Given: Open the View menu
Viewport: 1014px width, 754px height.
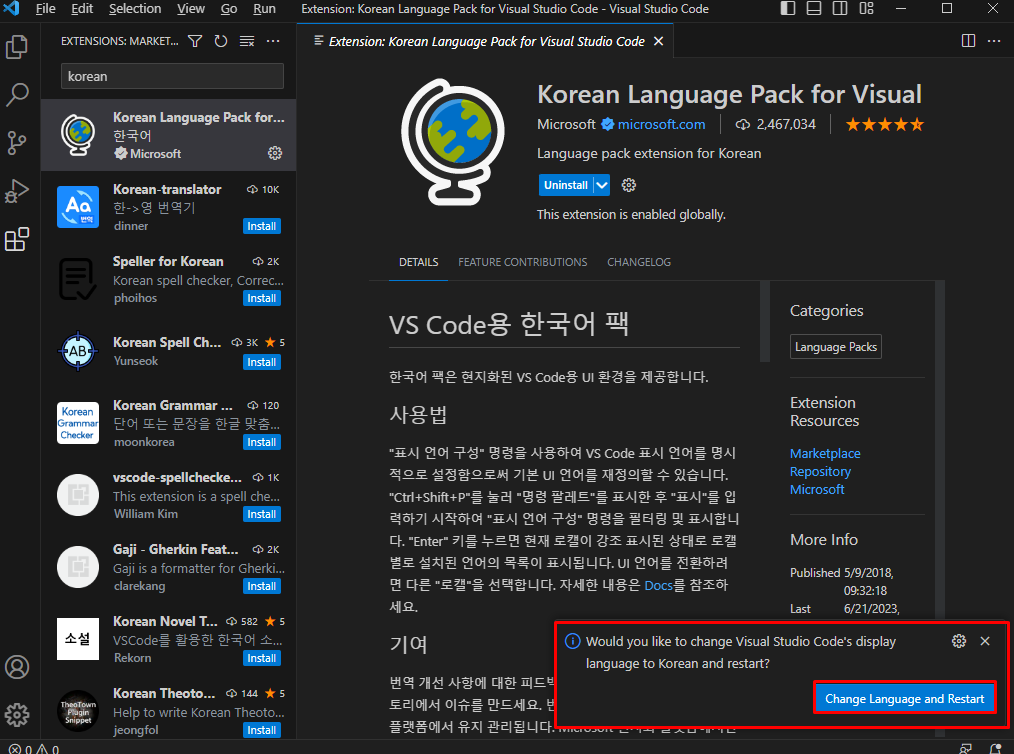Looking at the screenshot, I should [191, 8].
